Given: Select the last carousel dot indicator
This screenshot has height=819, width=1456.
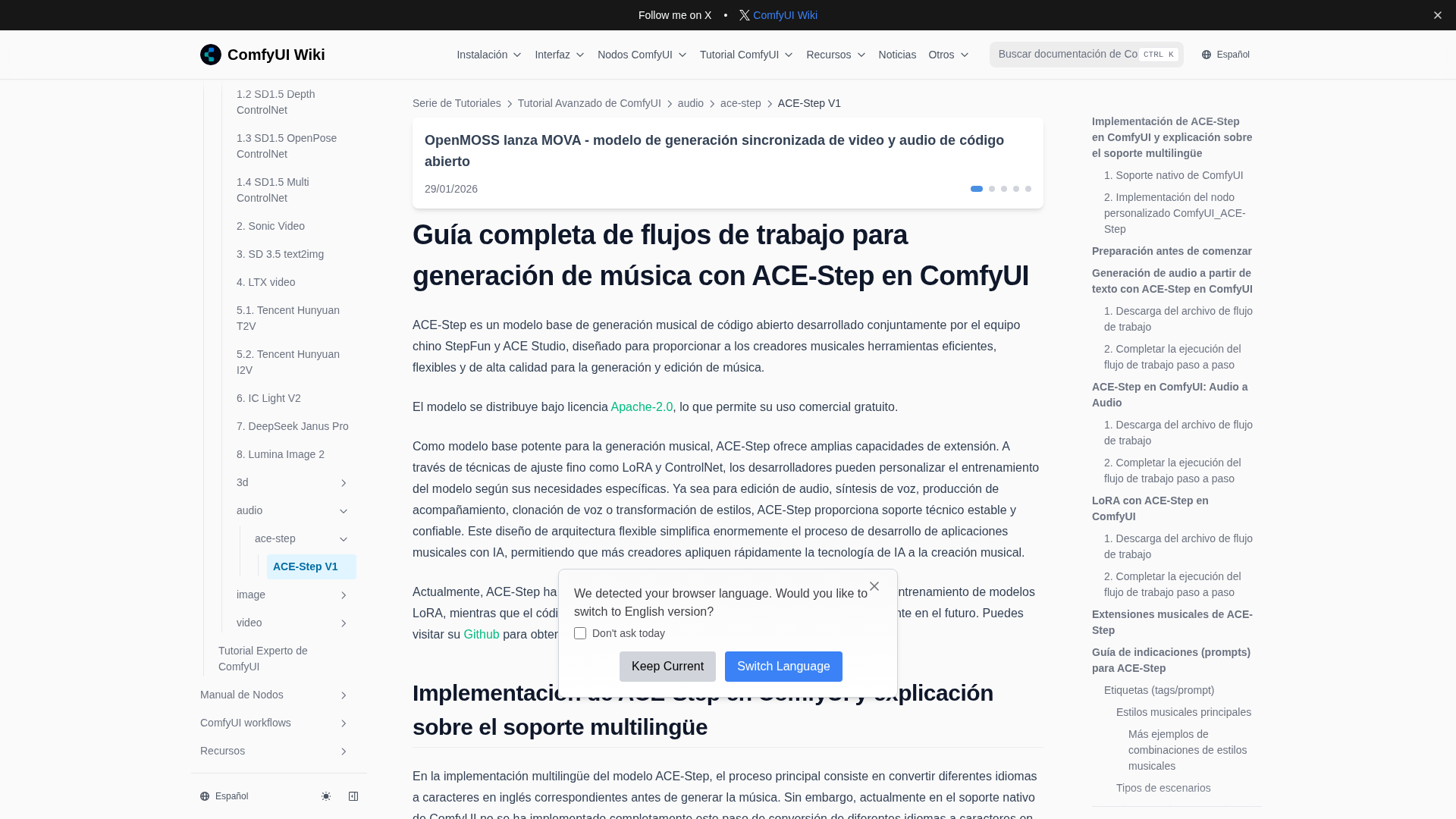Looking at the screenshot, I should point(1028,189).
